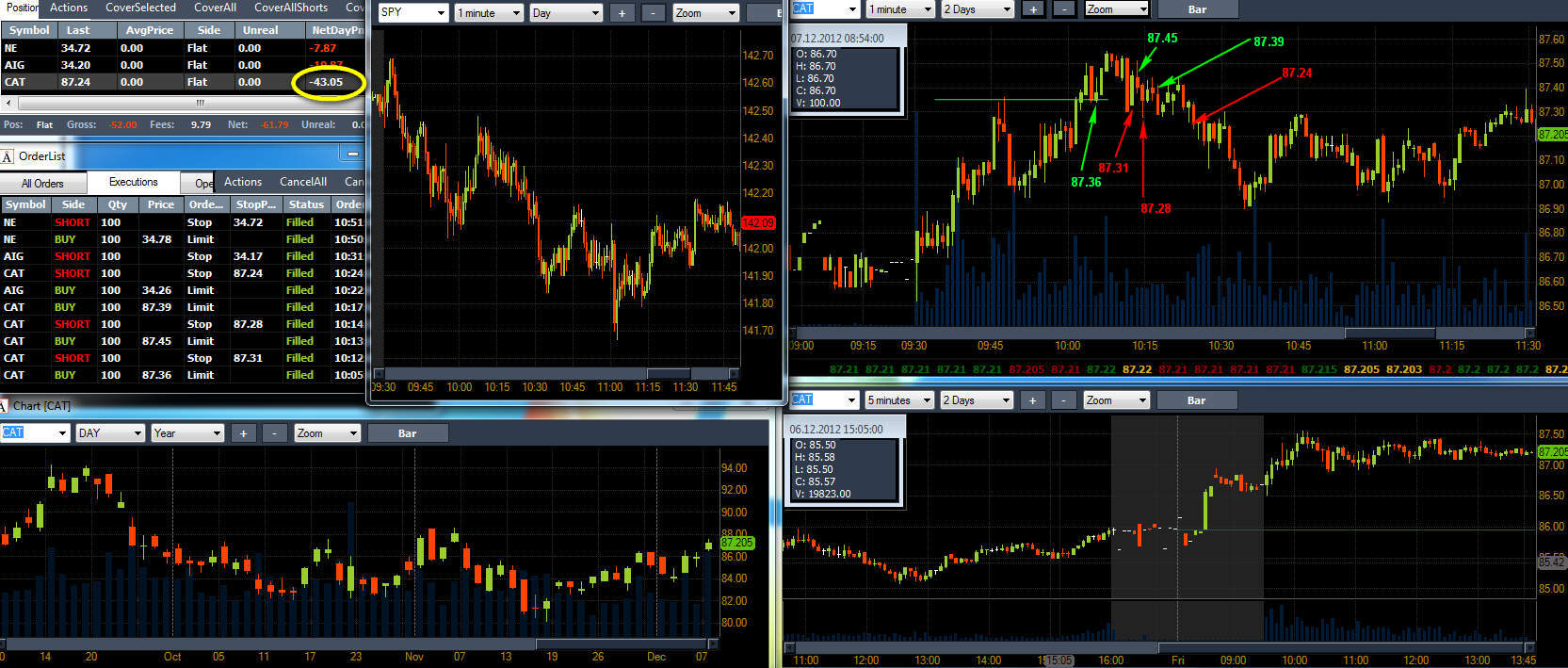Select the AIG BUY order priced 34.26

pyautogui.click(x=184, y=290)
